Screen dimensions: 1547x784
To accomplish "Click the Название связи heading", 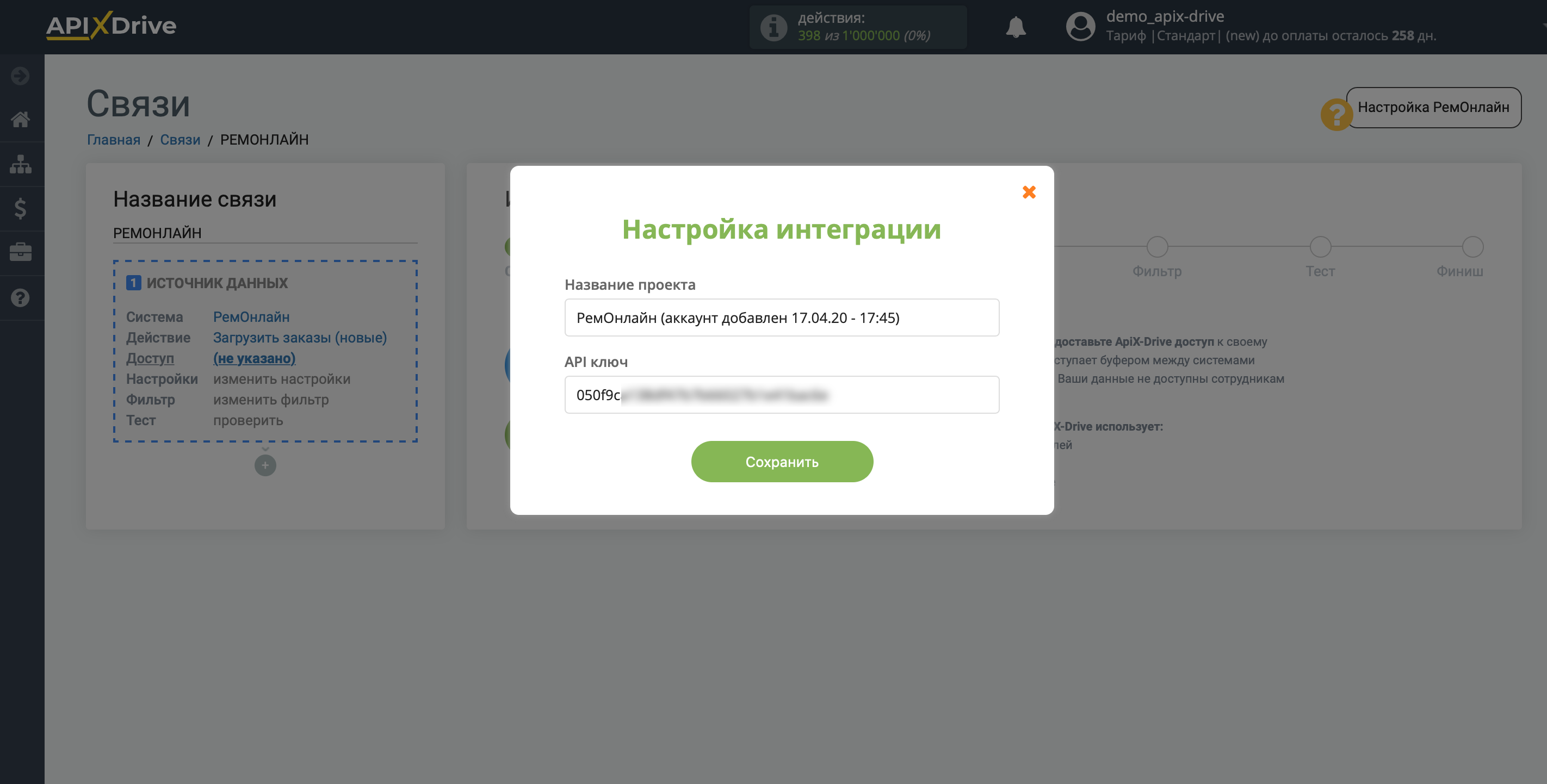I will tap(195, 200).
